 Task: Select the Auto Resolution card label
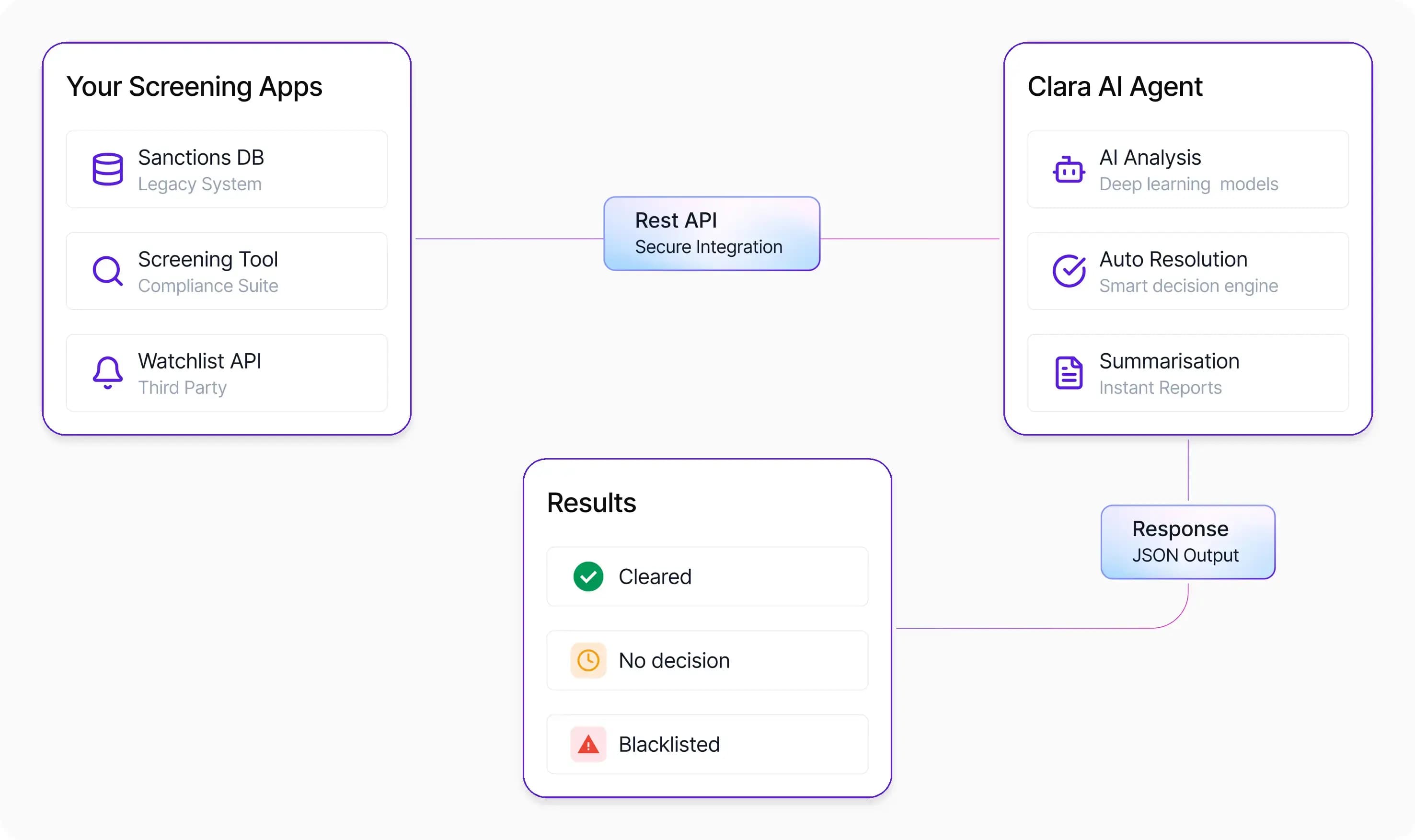tap(1173, 259)
